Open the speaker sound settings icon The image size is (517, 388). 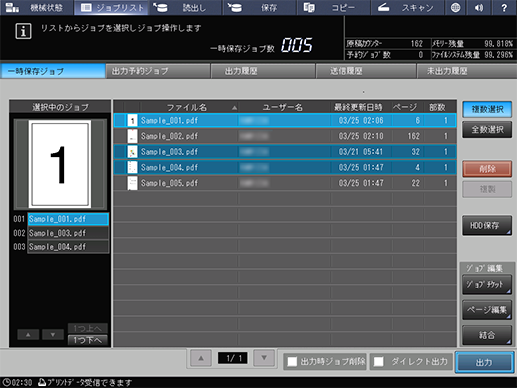479,7
